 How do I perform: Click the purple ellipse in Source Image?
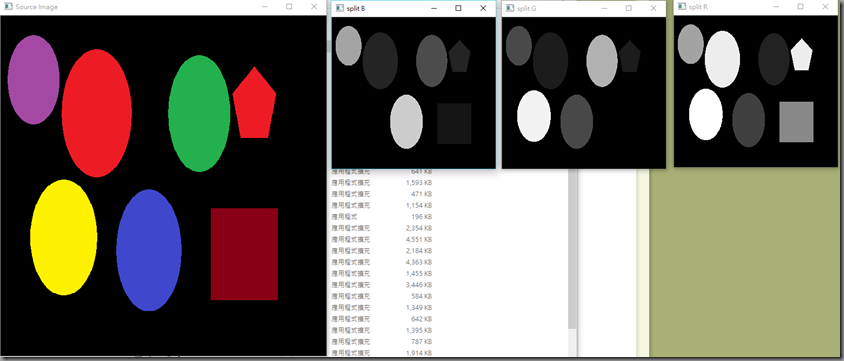pyautogui.click(x=33, y=80)
